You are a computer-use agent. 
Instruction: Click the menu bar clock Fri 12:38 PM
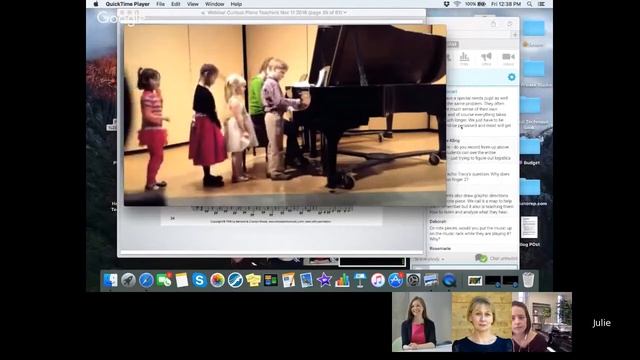tap(506, 4)
